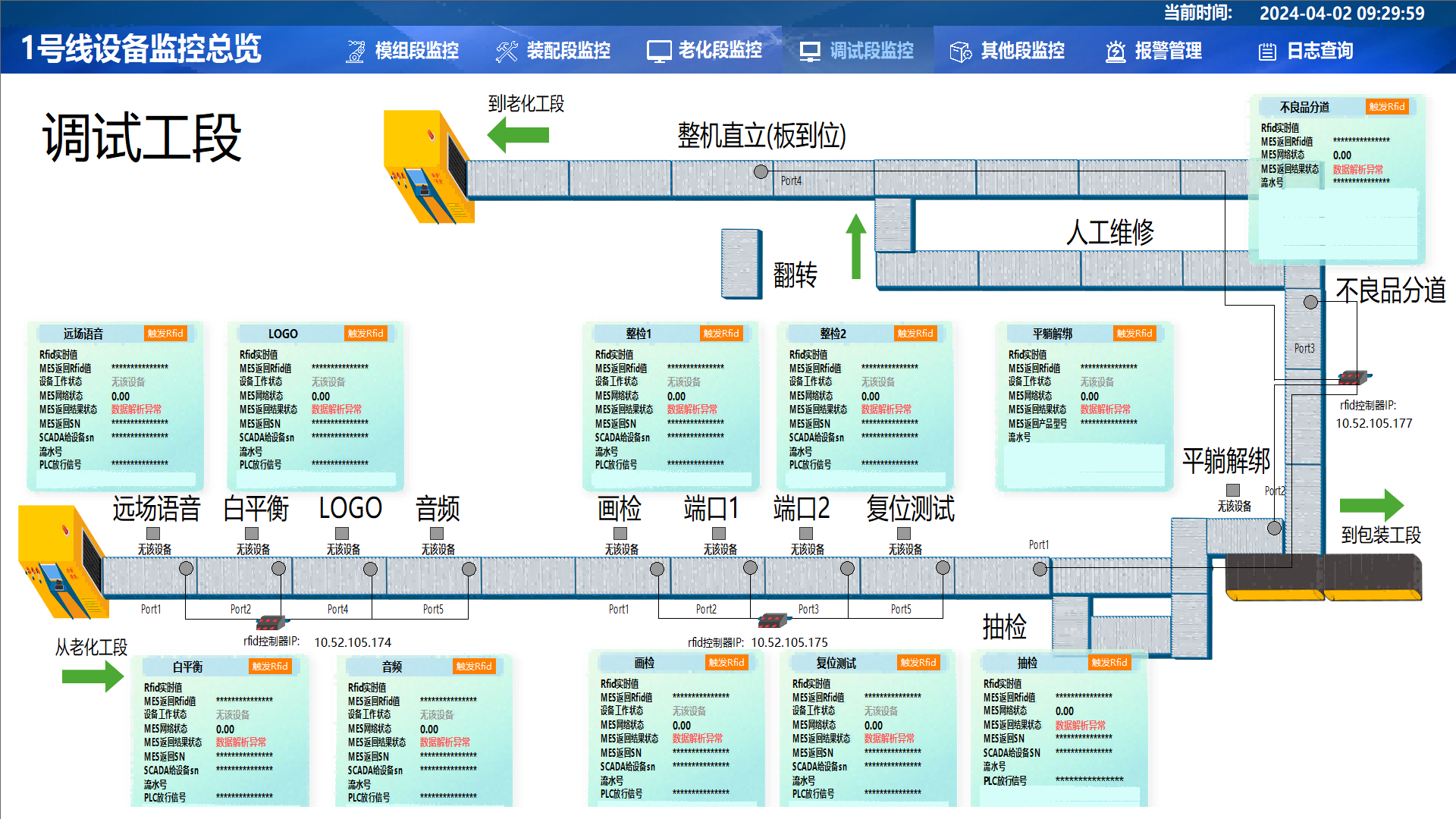The width and height of the screenshot is (1456, 819).
Task: Click the sensor circle at 整机直立 Port4
Action: point(761,171)
